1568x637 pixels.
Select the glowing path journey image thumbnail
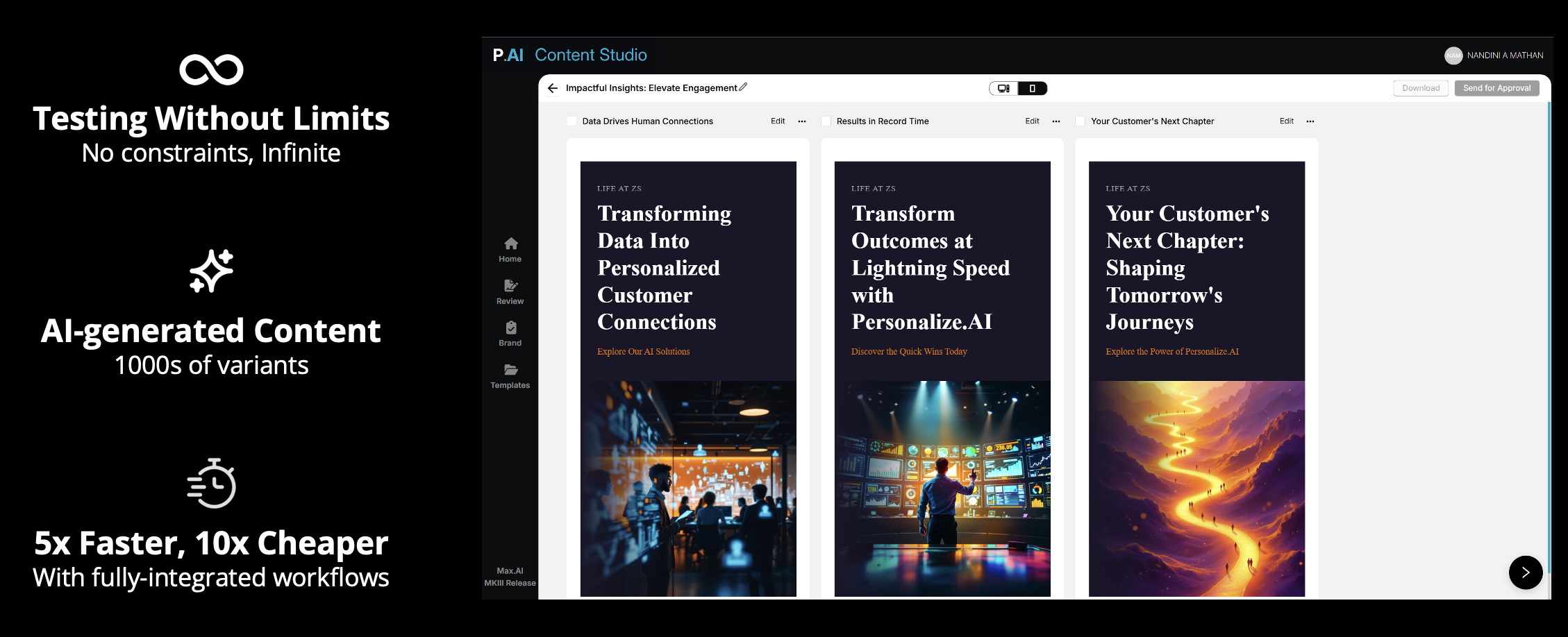(1196, 488)
